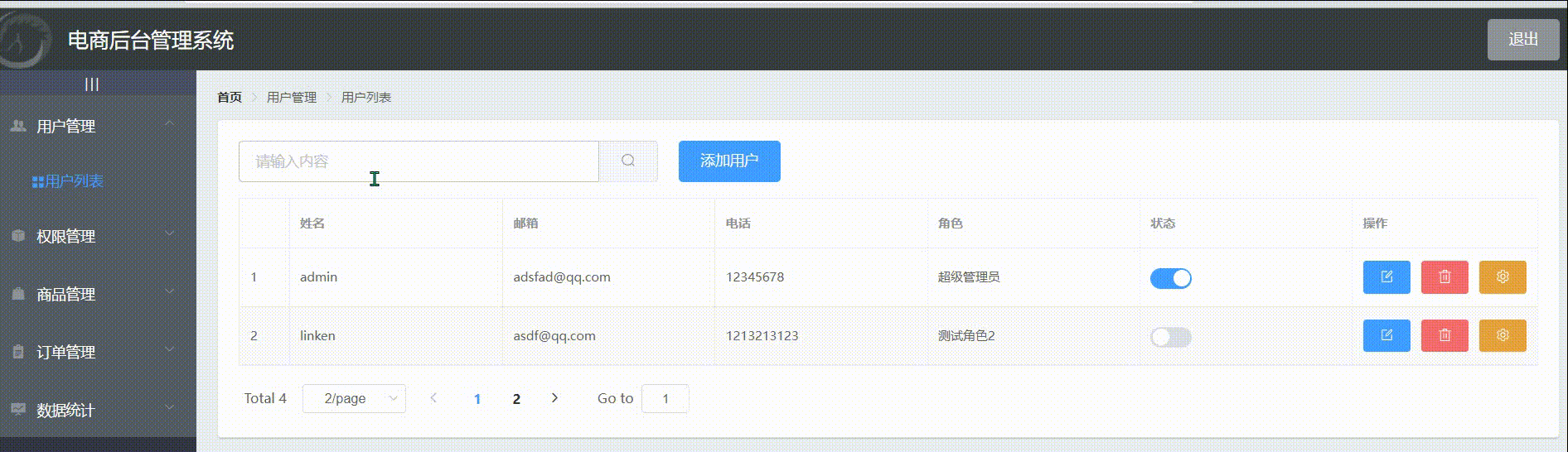Turn off status switch for admin

[1170, 278]
